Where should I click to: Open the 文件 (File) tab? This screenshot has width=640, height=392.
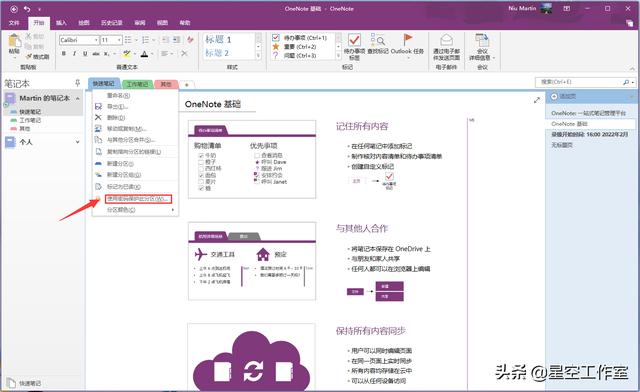tap(14, 23)
